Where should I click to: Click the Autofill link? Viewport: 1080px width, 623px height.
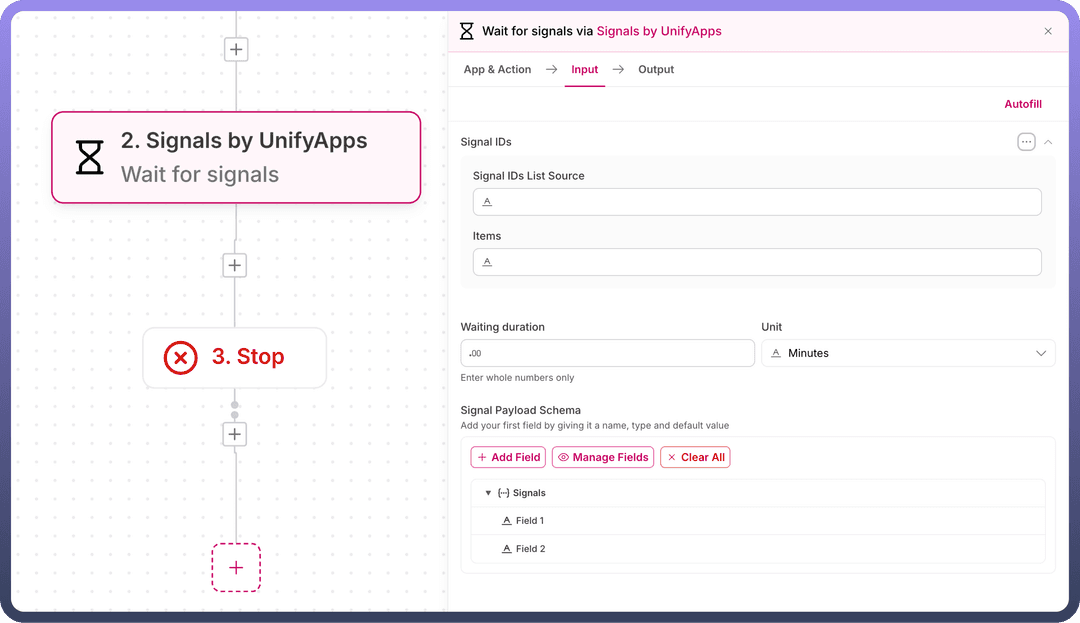1023,104
